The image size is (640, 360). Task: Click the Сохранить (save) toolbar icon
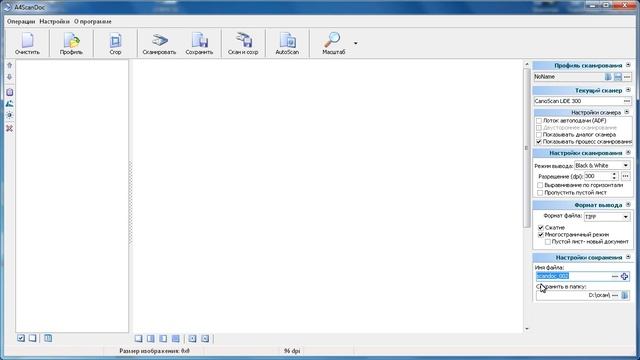(199, 43)
